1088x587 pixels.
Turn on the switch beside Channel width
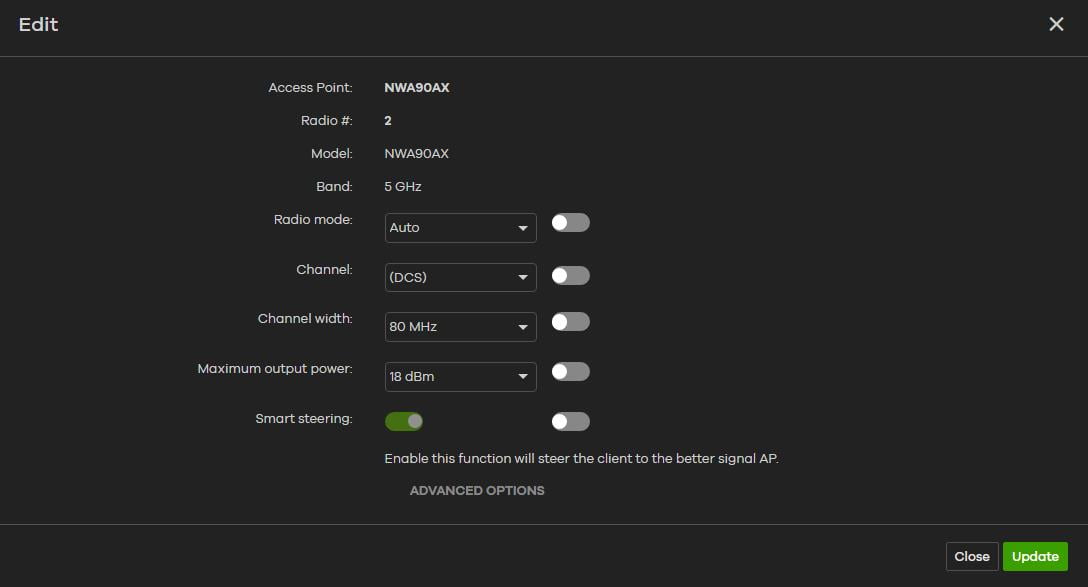[x=570, y=322]
